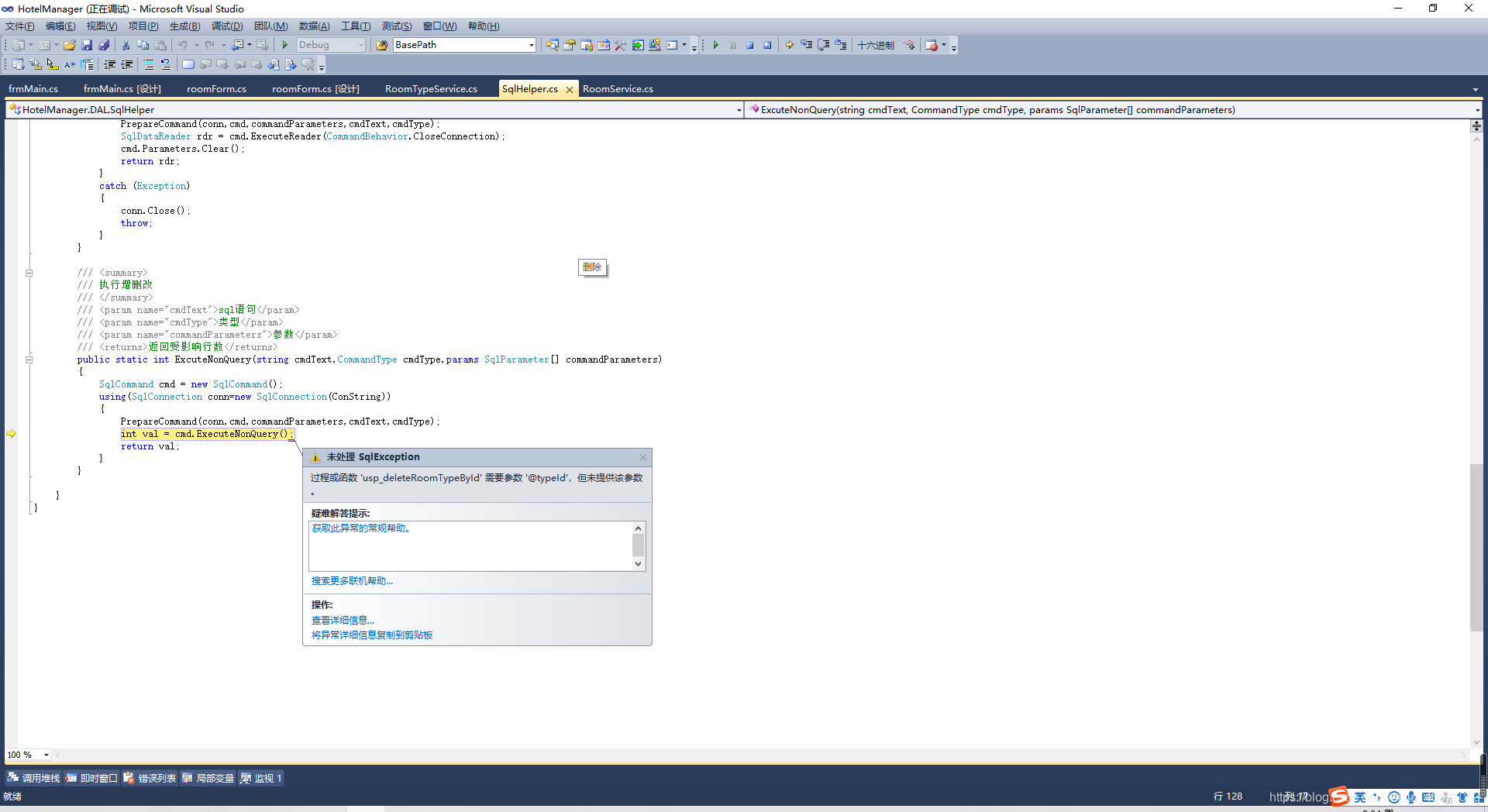Viewport: 1488px width, 812px height.
Task: Close the SqlHelper.cs tab
Action: tap(570, 90)
